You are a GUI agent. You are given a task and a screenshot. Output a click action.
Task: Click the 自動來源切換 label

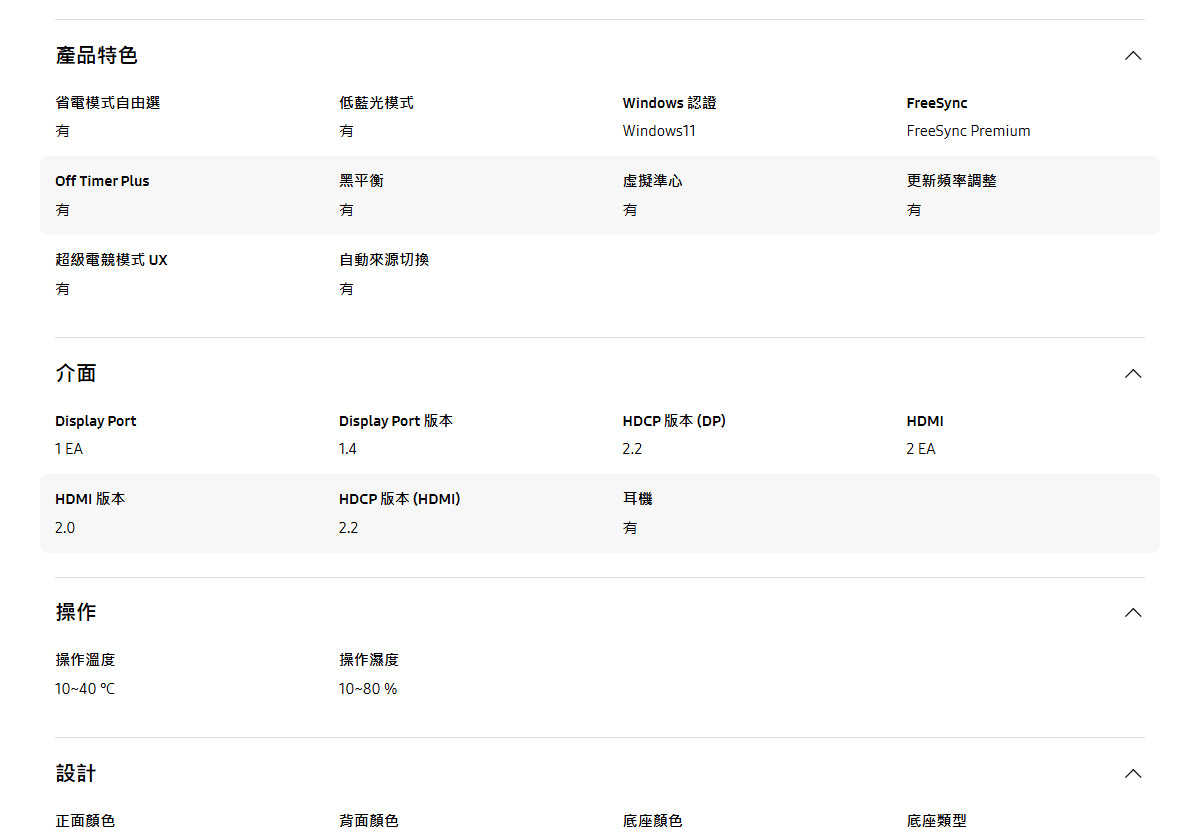tap(384, 260)
